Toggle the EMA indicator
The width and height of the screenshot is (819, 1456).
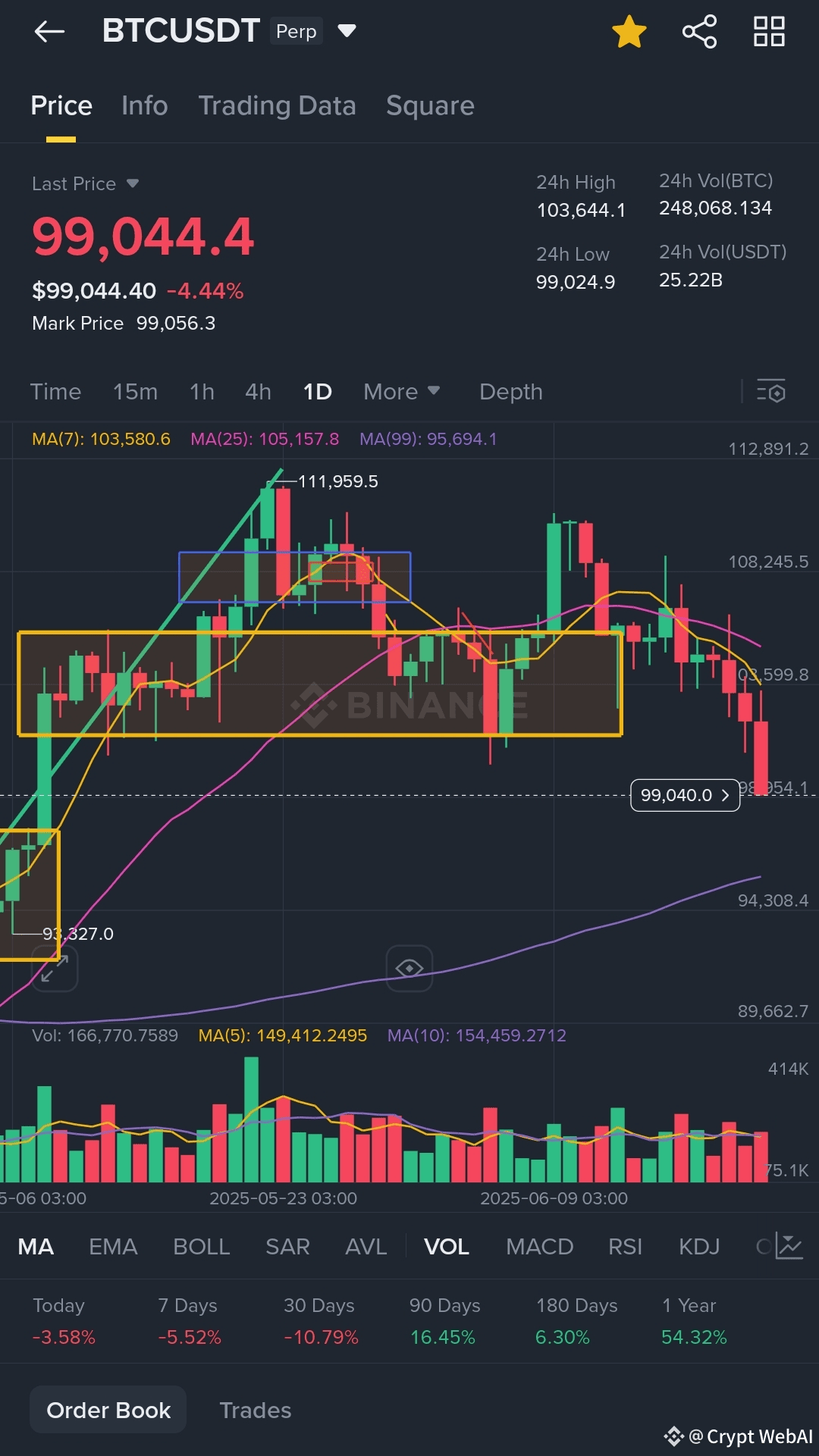coord(113,1247)
